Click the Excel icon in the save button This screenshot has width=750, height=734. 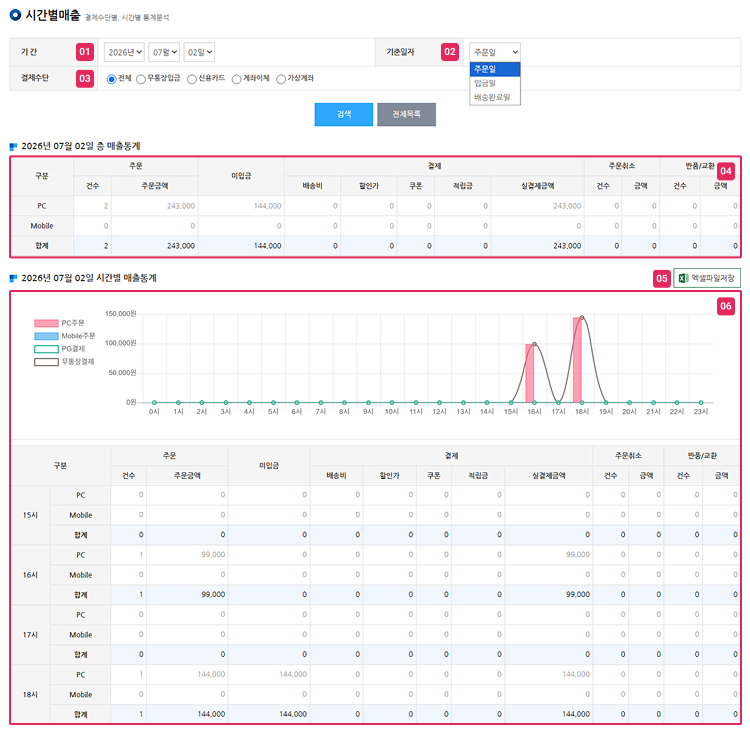click(x=684, y=278)
